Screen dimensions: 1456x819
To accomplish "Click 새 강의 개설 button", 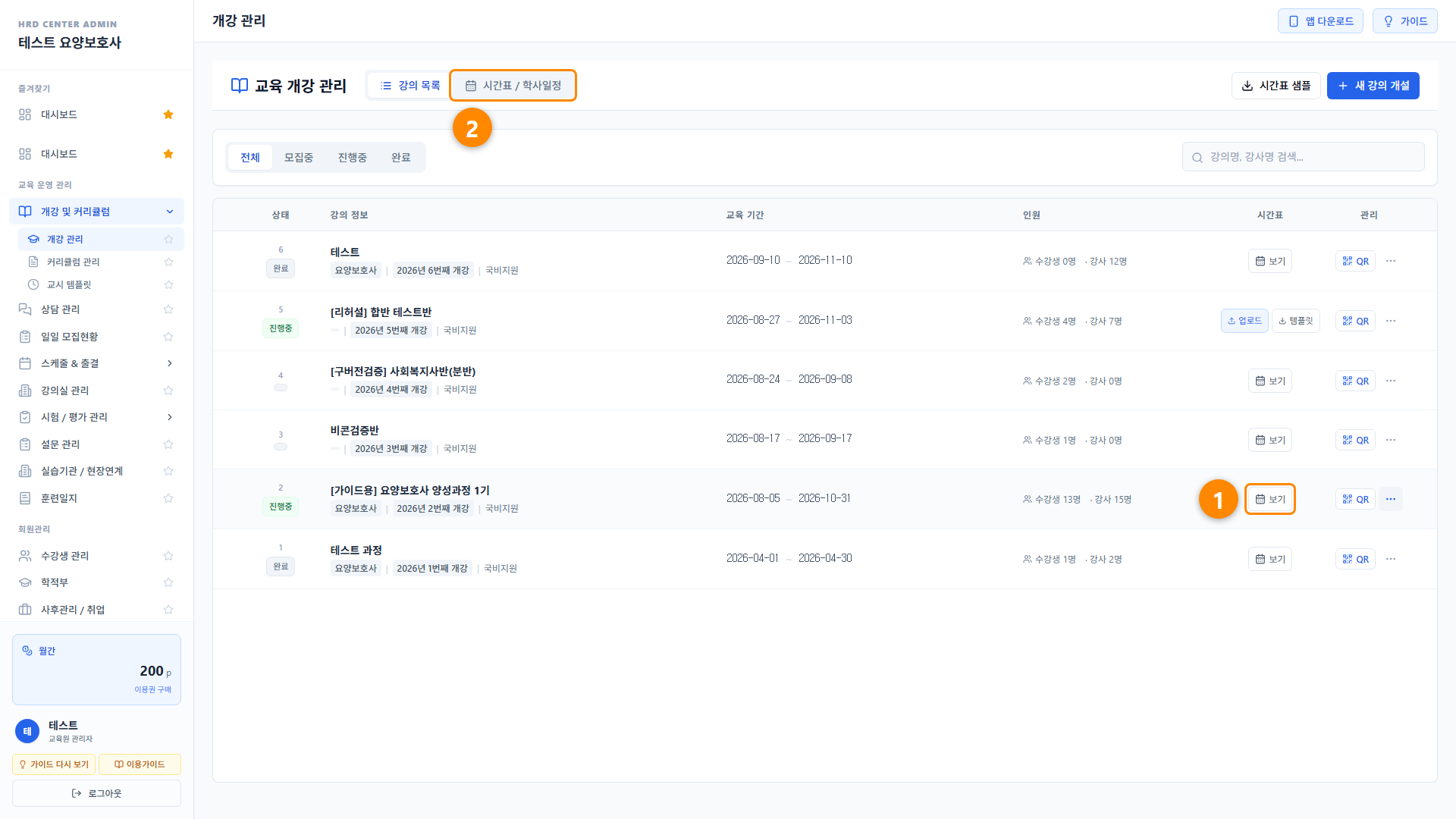I will [1373, 86].
